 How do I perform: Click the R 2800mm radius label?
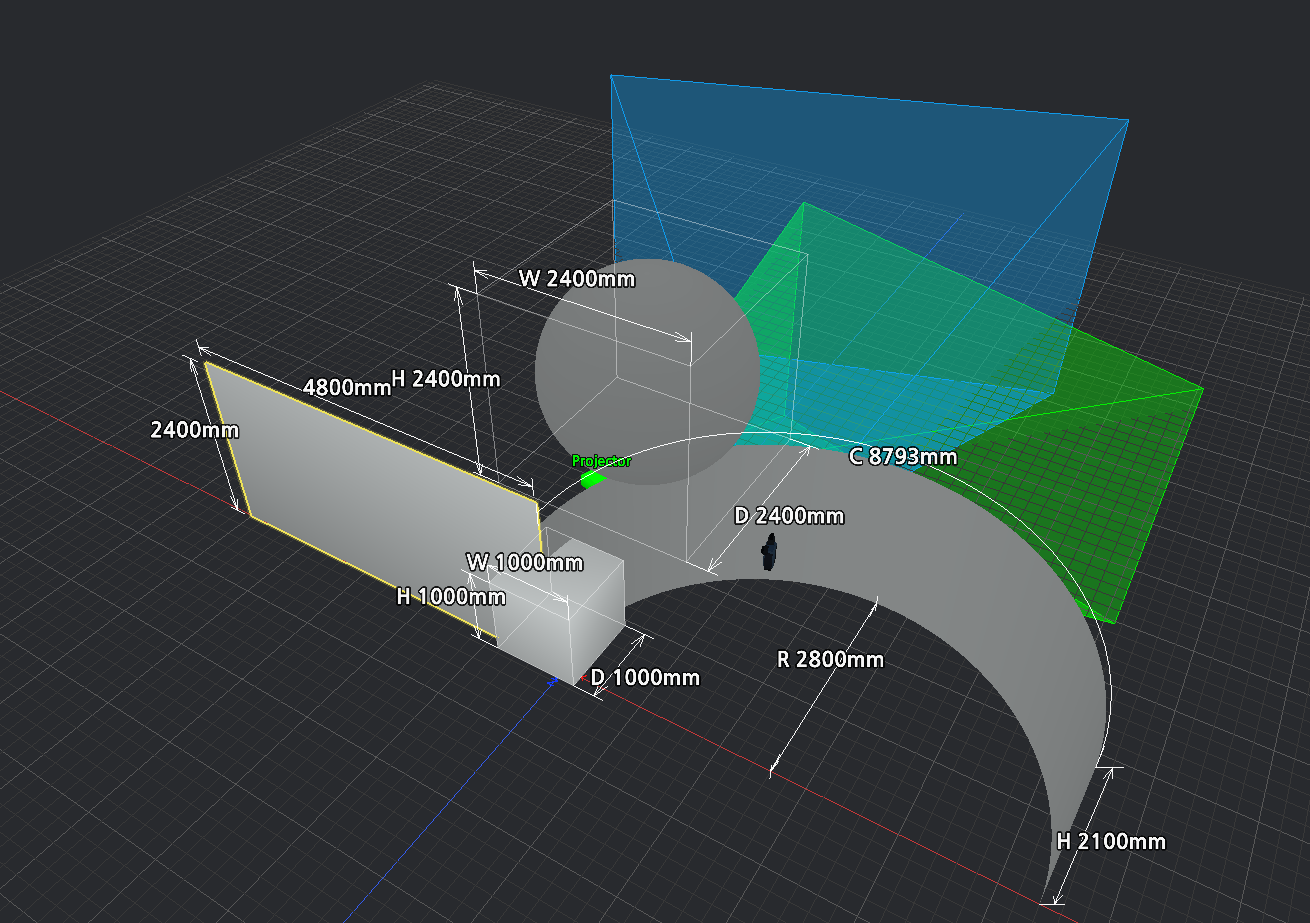pyautogui.click(x=830, y=659)
